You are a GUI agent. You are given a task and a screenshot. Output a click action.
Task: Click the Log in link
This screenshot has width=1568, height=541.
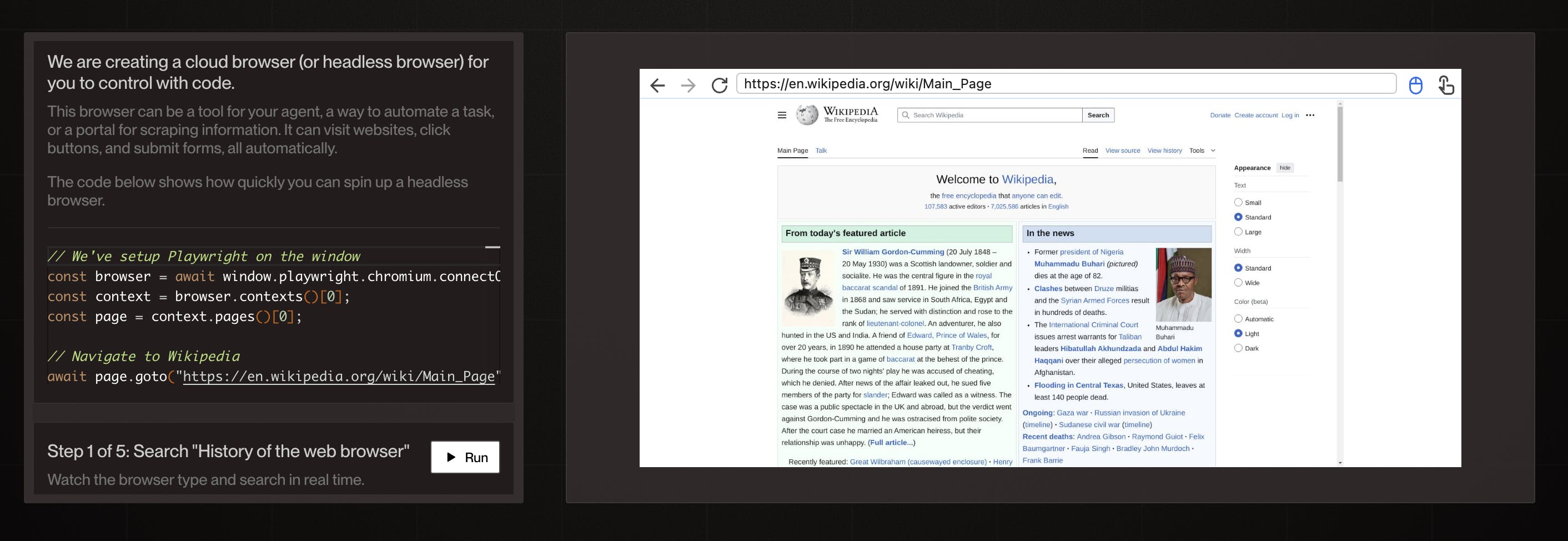coord(1290,115)
